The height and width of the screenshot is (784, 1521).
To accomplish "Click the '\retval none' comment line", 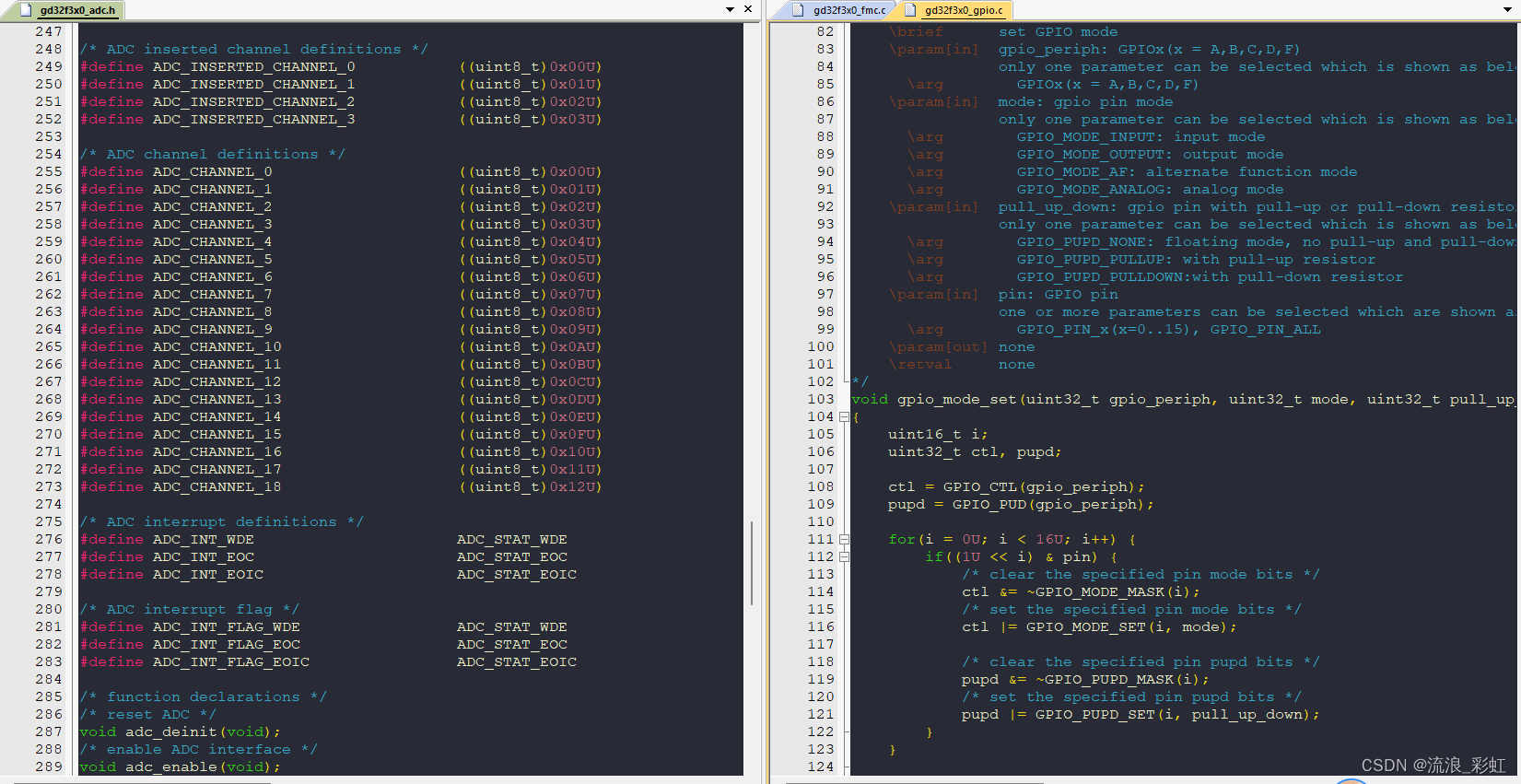I will point(962,365).
